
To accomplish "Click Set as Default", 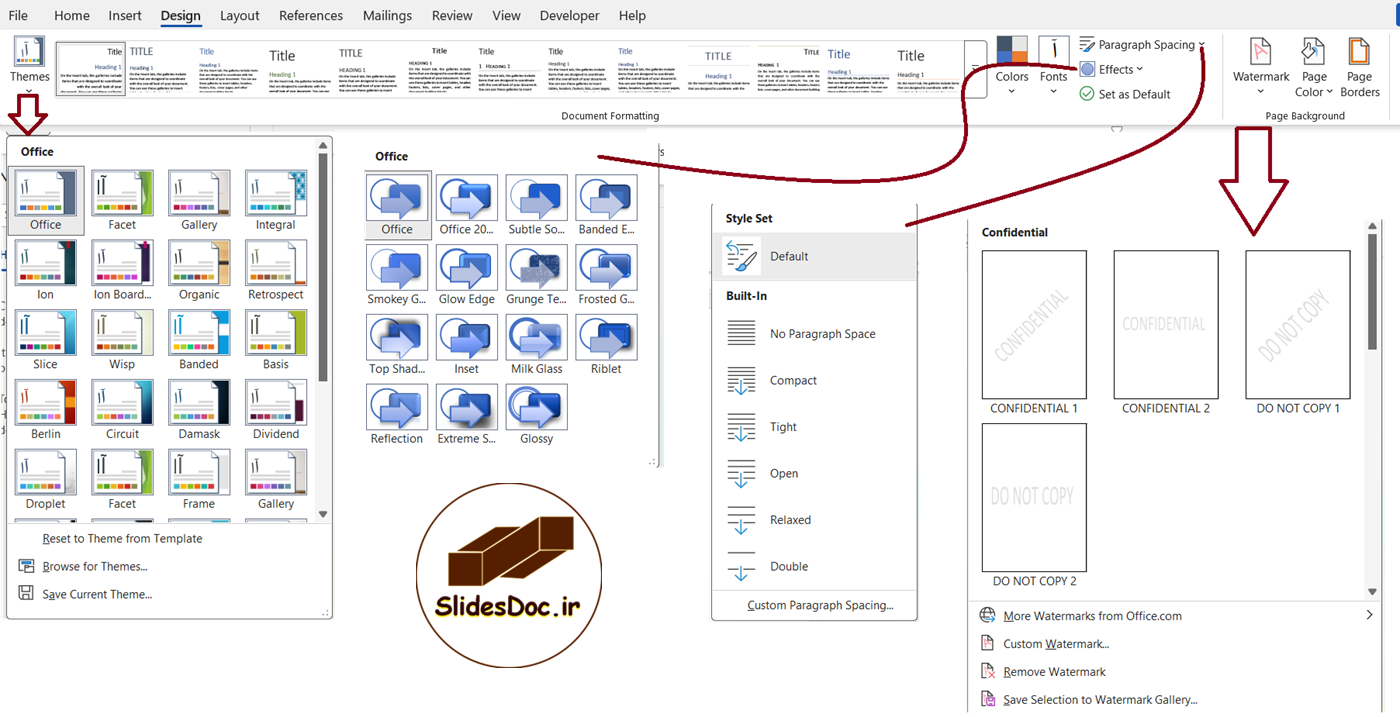I will tap(1125, 94).
